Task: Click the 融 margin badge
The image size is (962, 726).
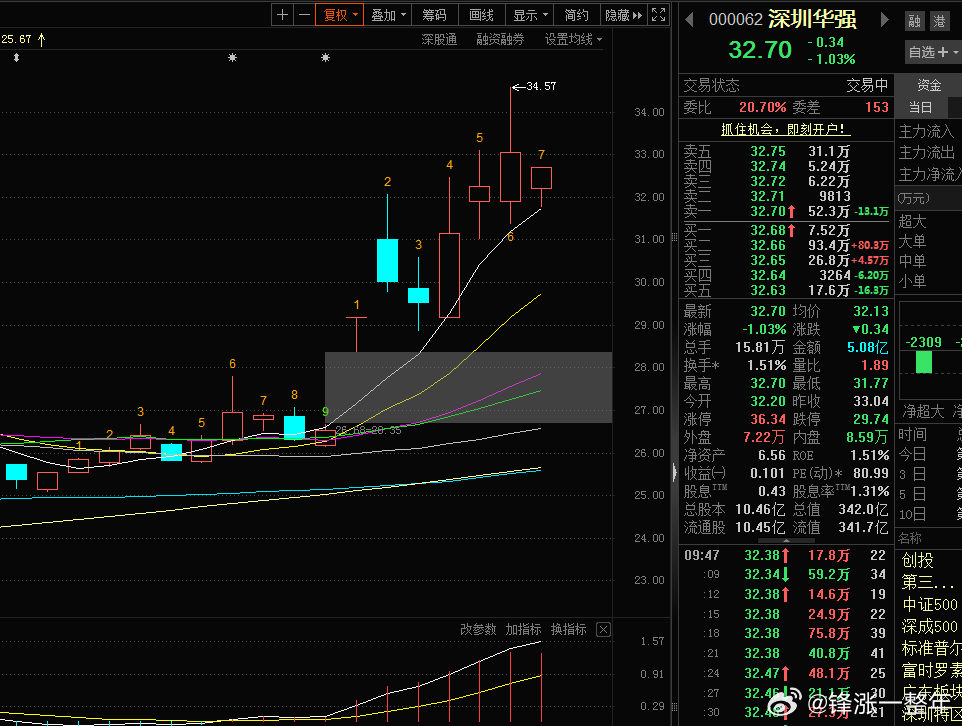Action: coord(915,21)
